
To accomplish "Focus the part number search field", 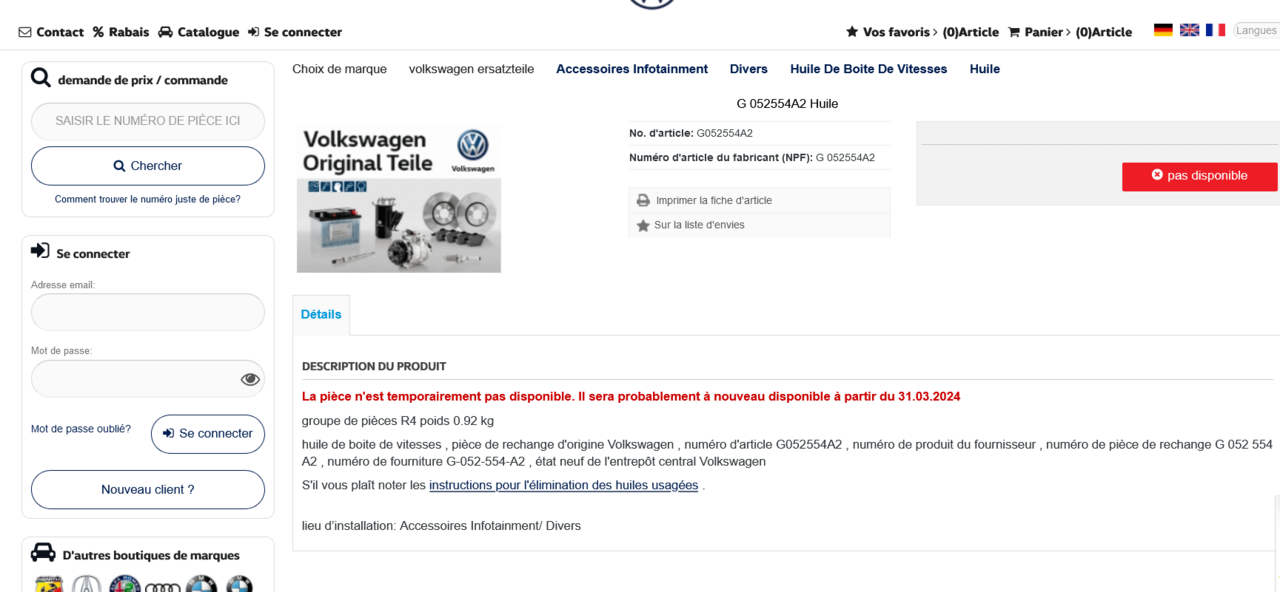I will click(x=148, y=121).
